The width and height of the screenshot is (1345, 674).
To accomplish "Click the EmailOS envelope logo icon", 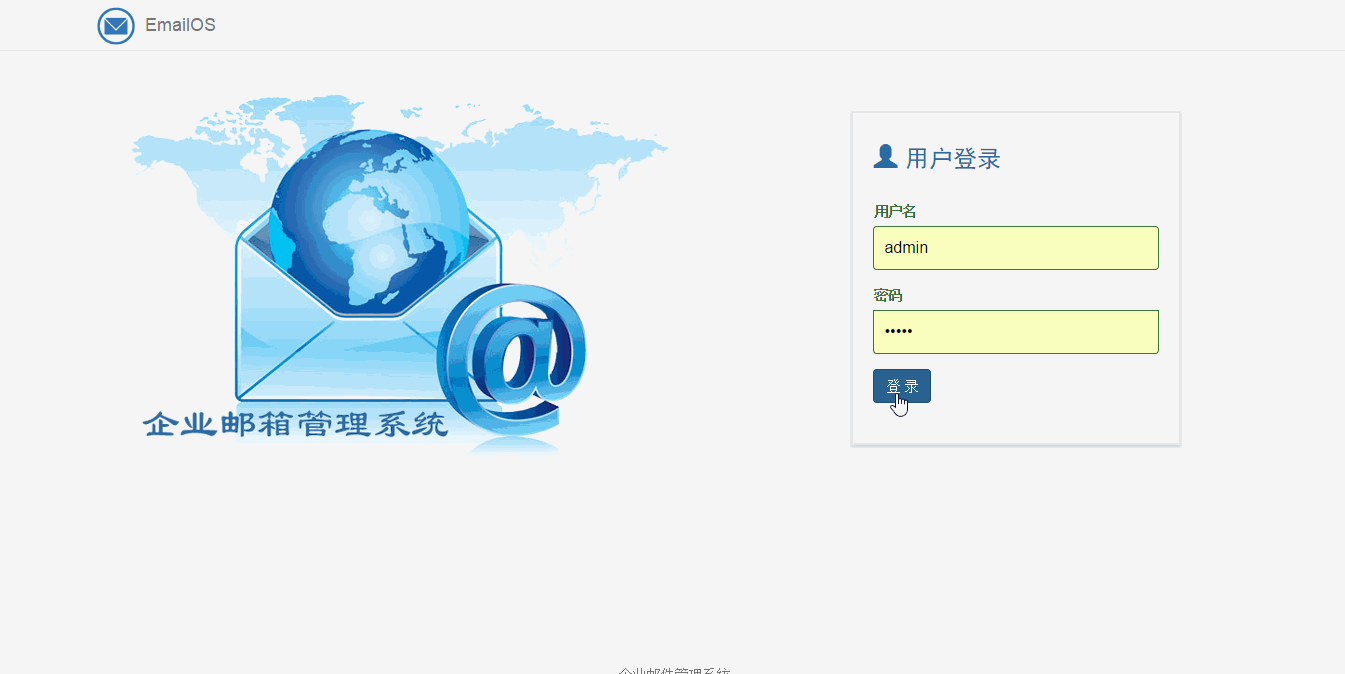I will point(116,25).
